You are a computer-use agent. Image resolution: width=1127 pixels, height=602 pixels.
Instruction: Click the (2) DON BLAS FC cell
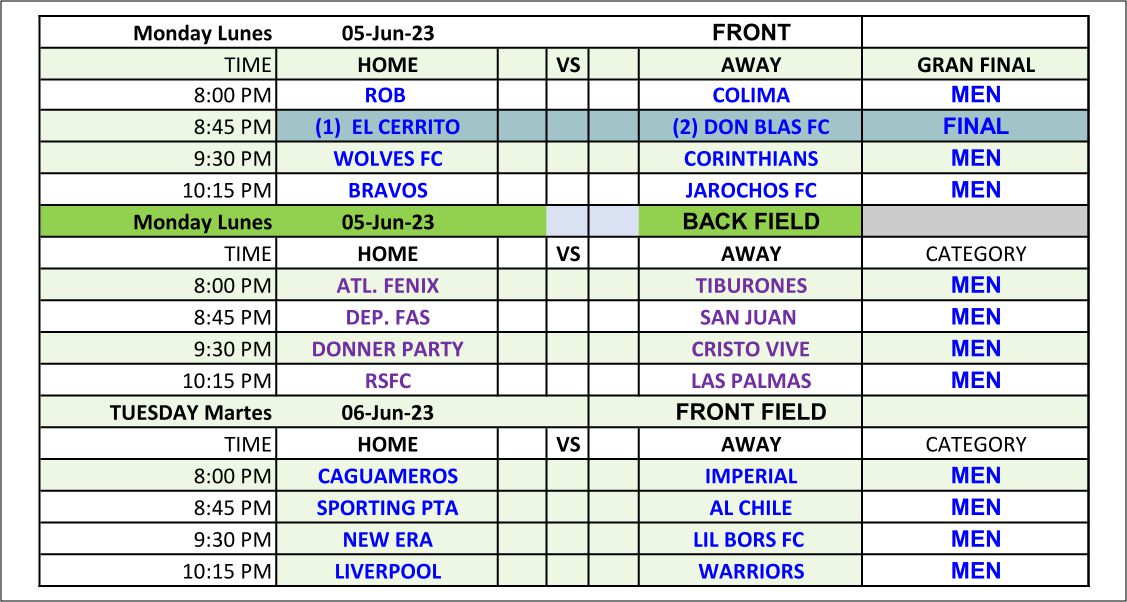point(750,126)
